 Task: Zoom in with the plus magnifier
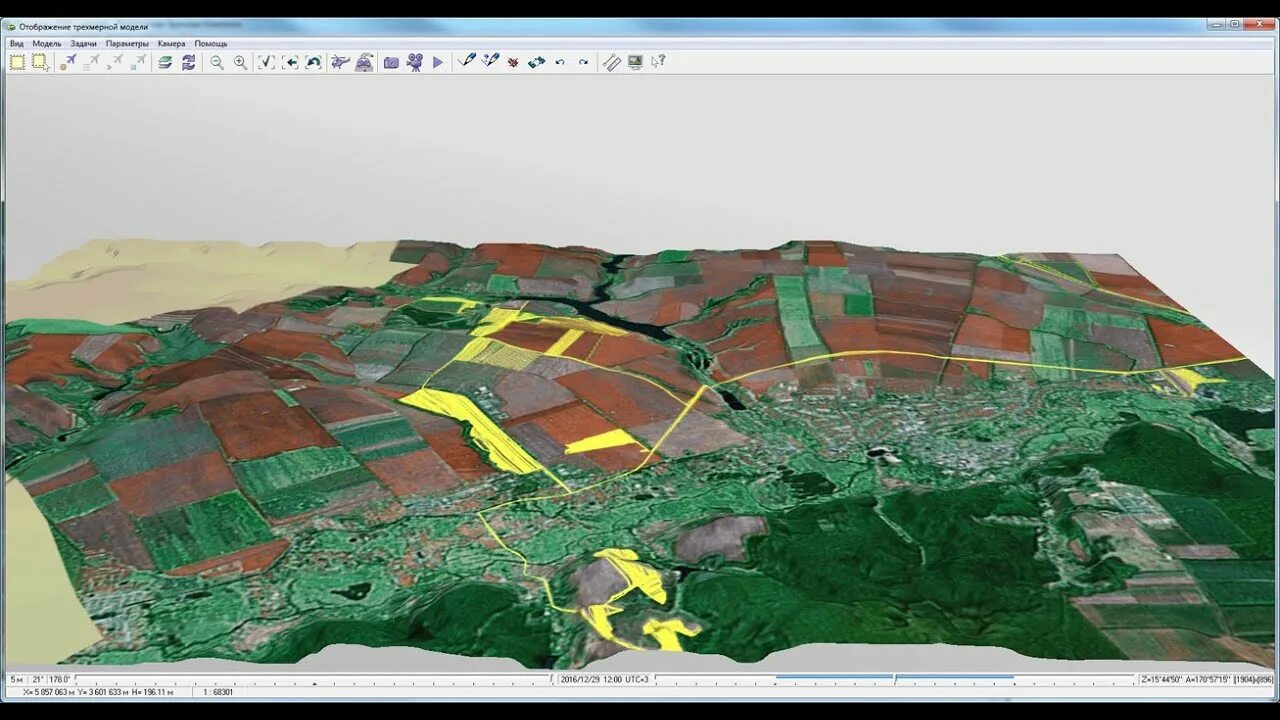tap(240, 62)
